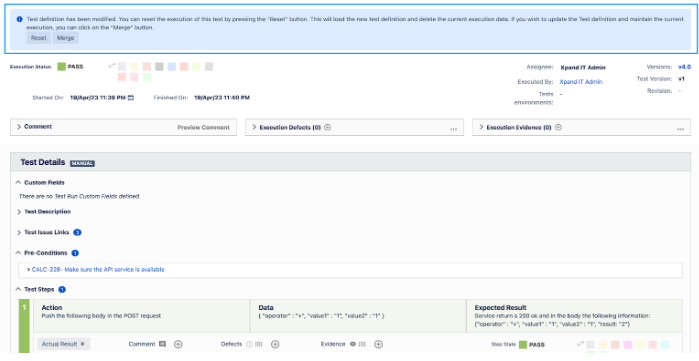Click the Started On date 19/Apr/23 11:39 PM
Image resolution: width=699 pixels, height=361 pixels.
click(x=98, y=98)
